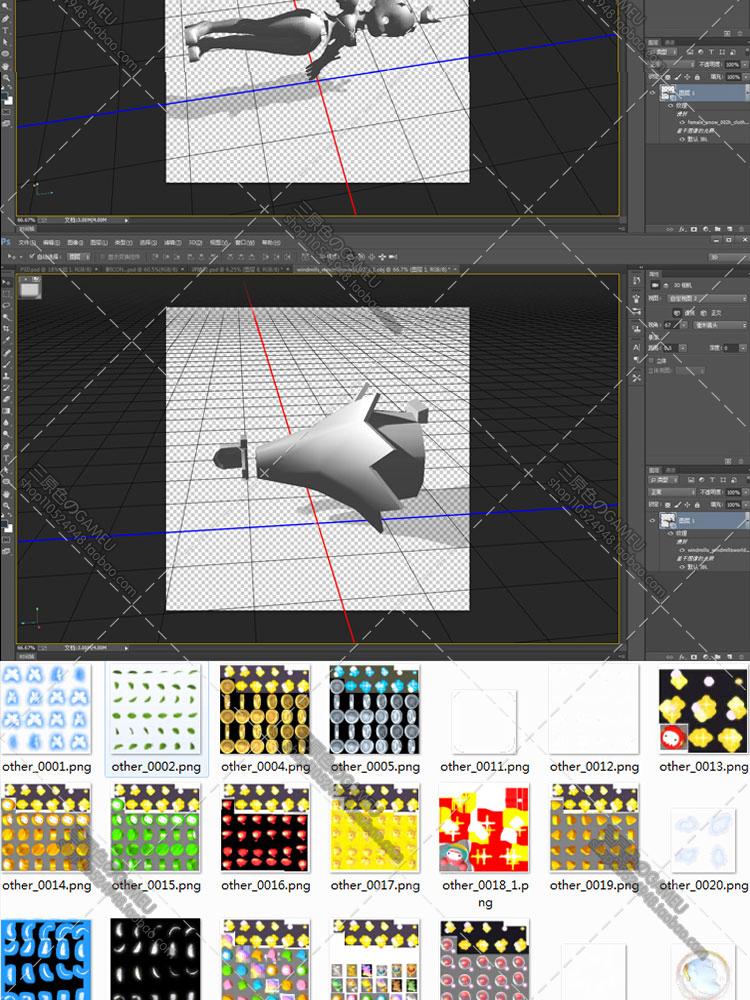
Task: Select the Lasso tool in lower window
Action: click(6, 305)
